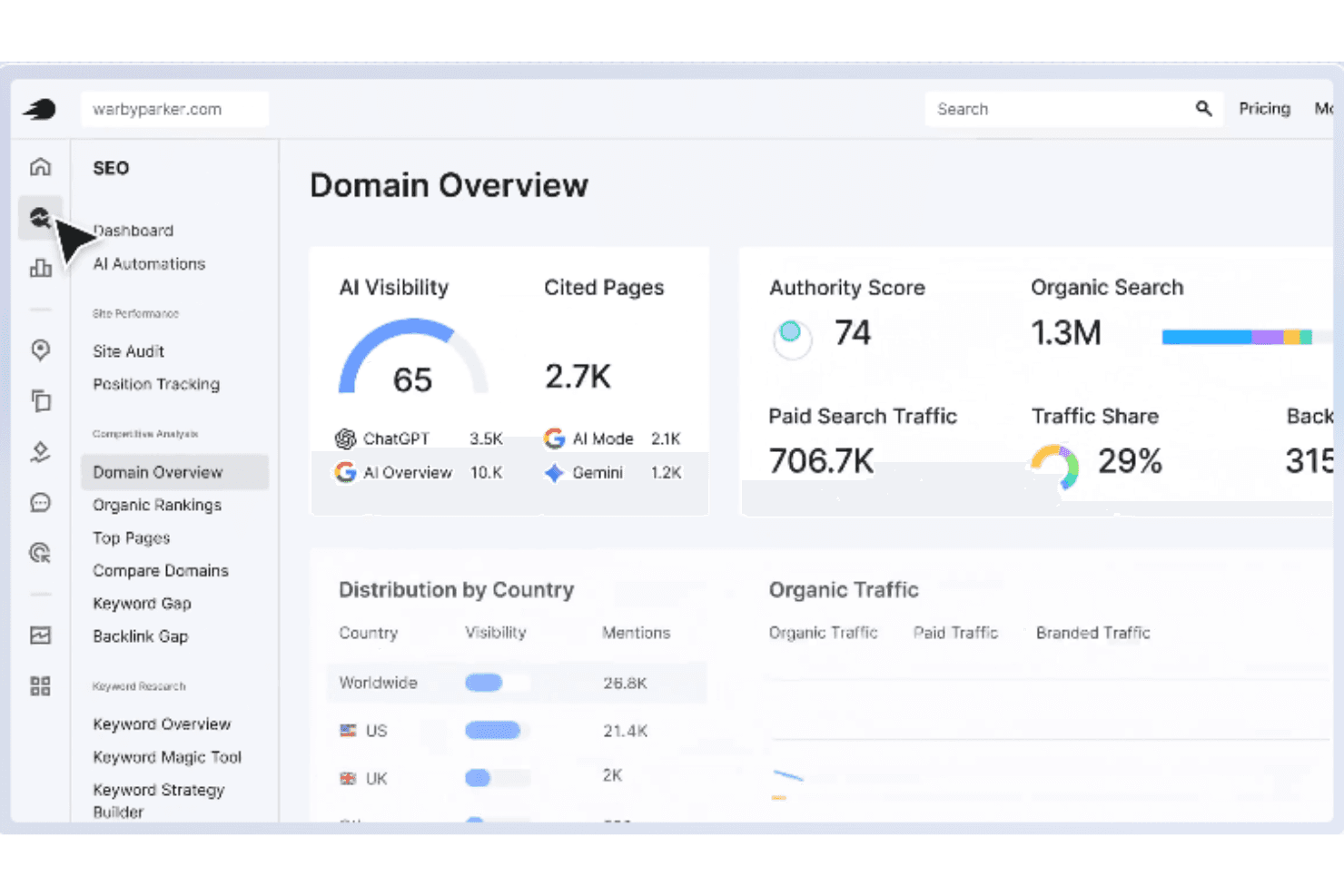
Task: Open Top Pages in the sidebar
Action: (x=131, y=538)
